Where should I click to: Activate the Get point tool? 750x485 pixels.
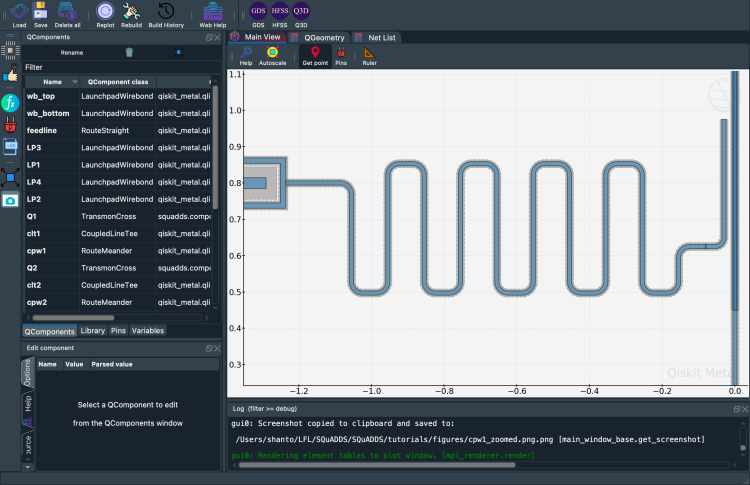tap(315, 56)
